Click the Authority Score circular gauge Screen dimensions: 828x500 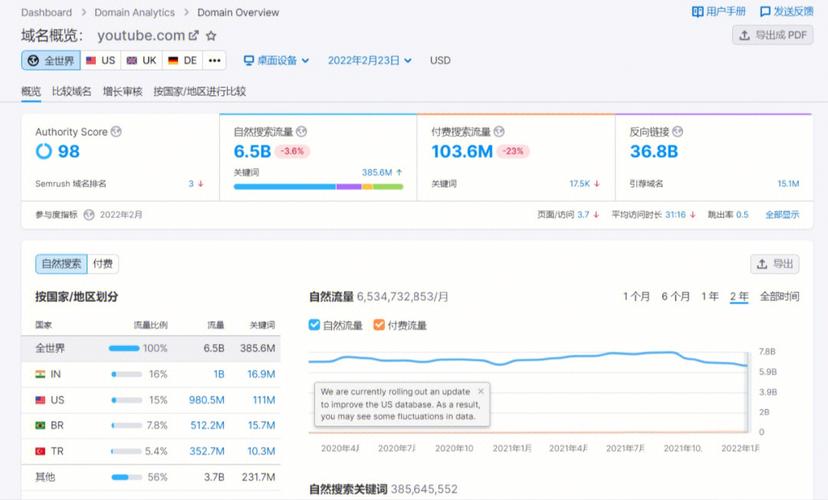point(44,152)
